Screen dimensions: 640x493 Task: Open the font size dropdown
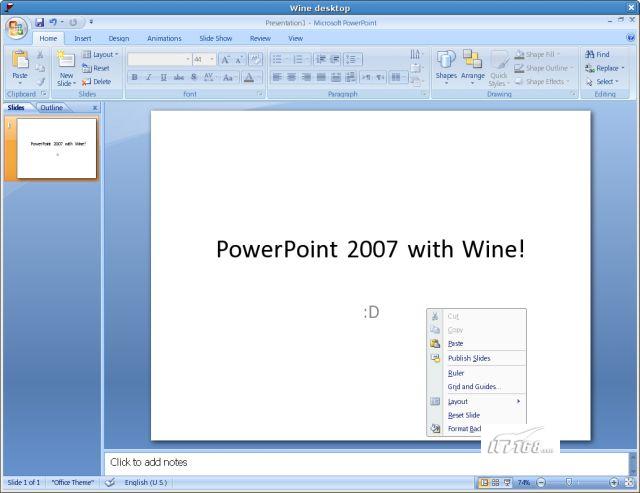pyautogui.click(x=212, y=60)
